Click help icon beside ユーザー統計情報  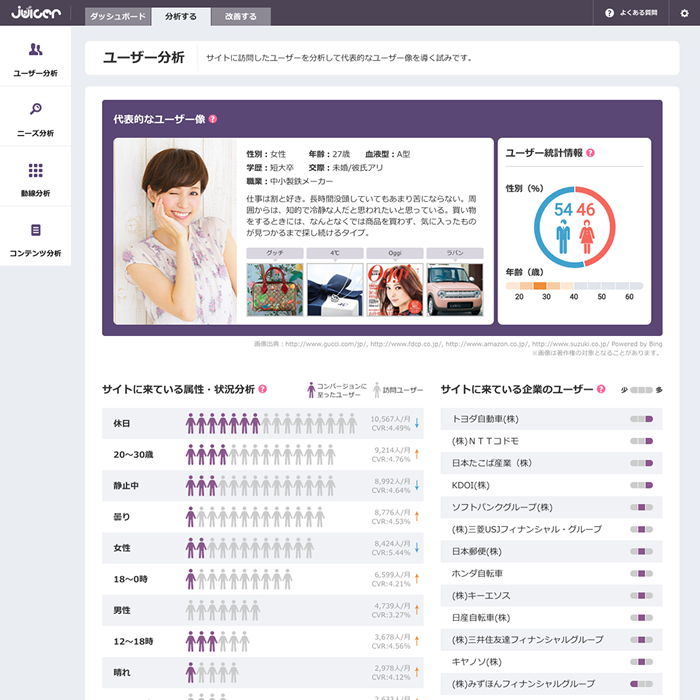590,153
